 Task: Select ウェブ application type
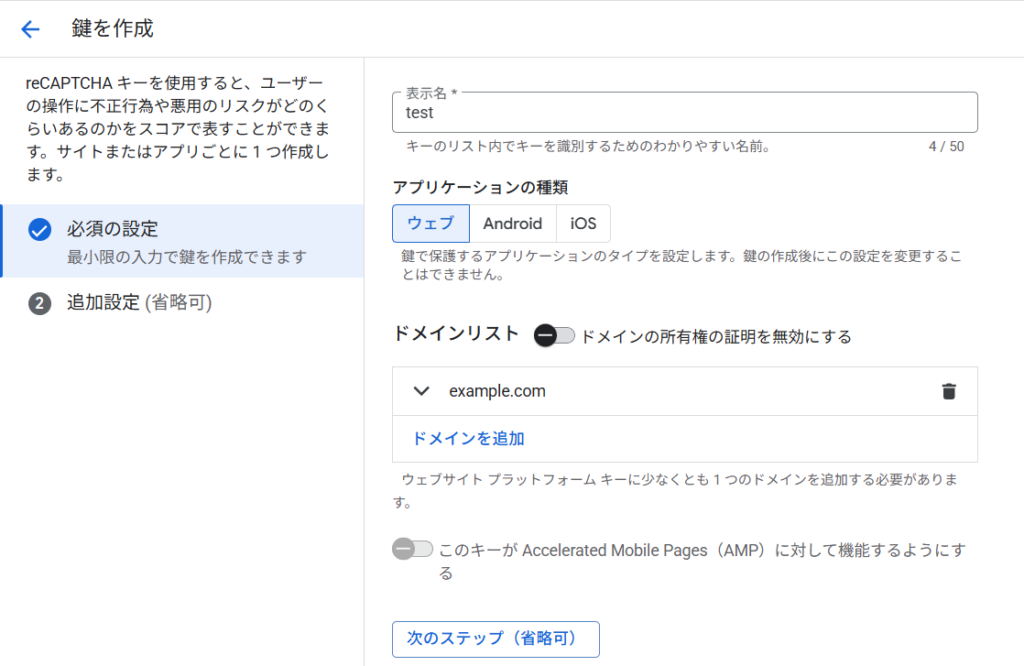coord(430,223)
